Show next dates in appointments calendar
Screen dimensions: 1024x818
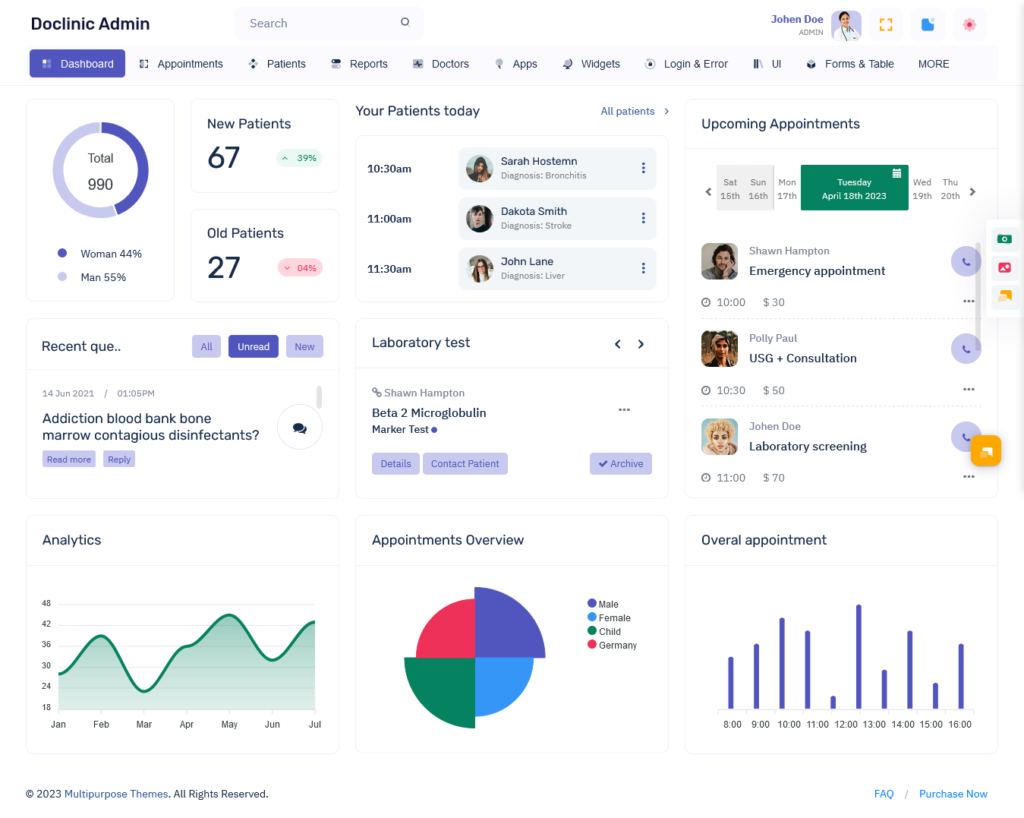click(x=972, y=191)
